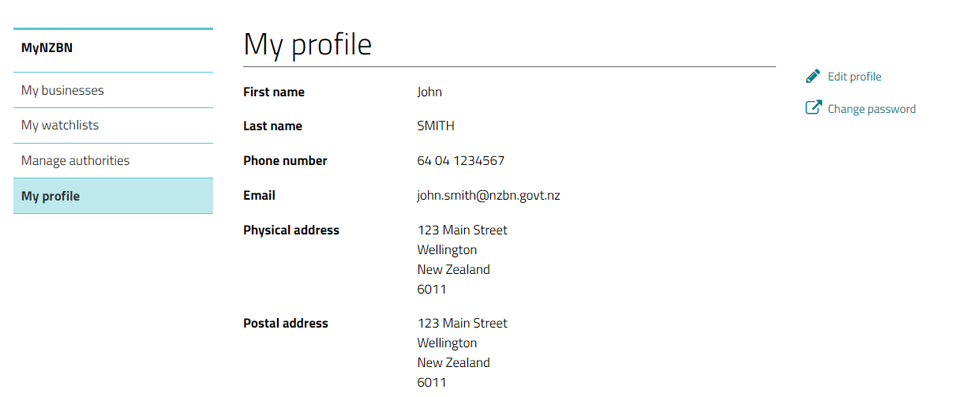Click the My profile page heading
The height and width of the screenshot is (397, 960).
[x=307, y=44]
